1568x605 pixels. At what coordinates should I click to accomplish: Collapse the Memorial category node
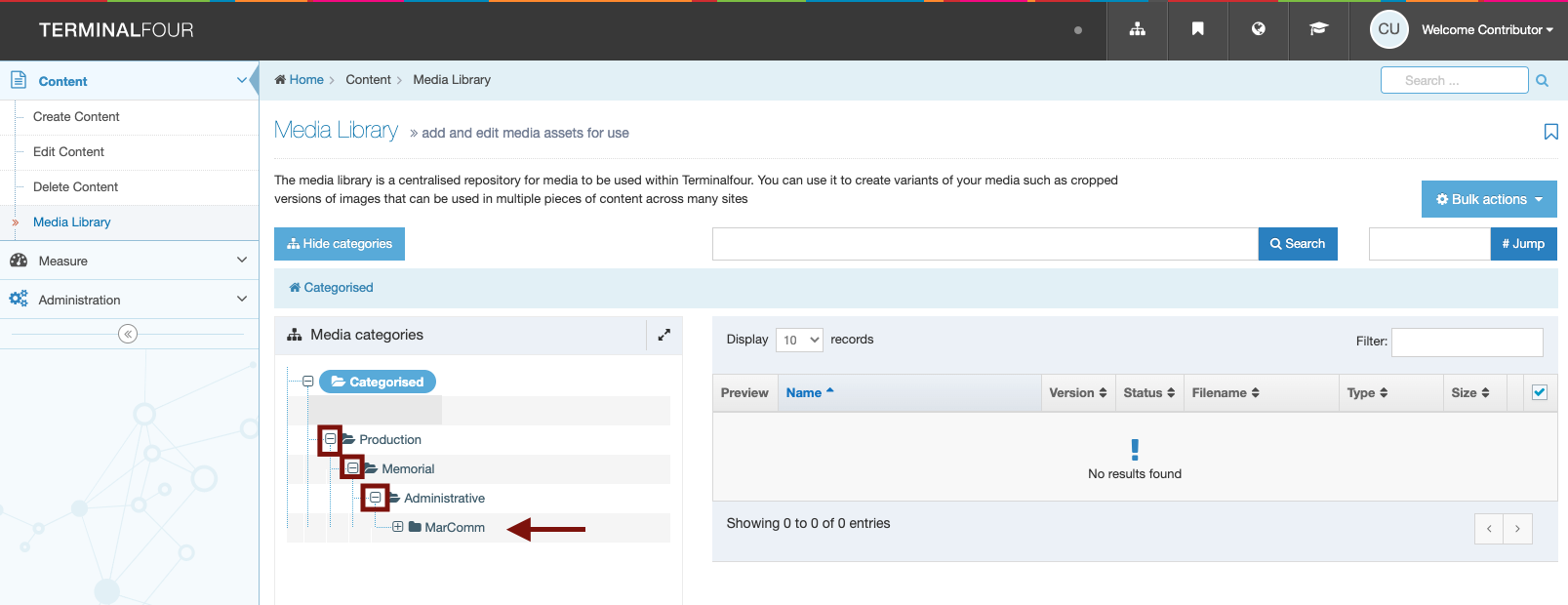(x=353, y=468)
